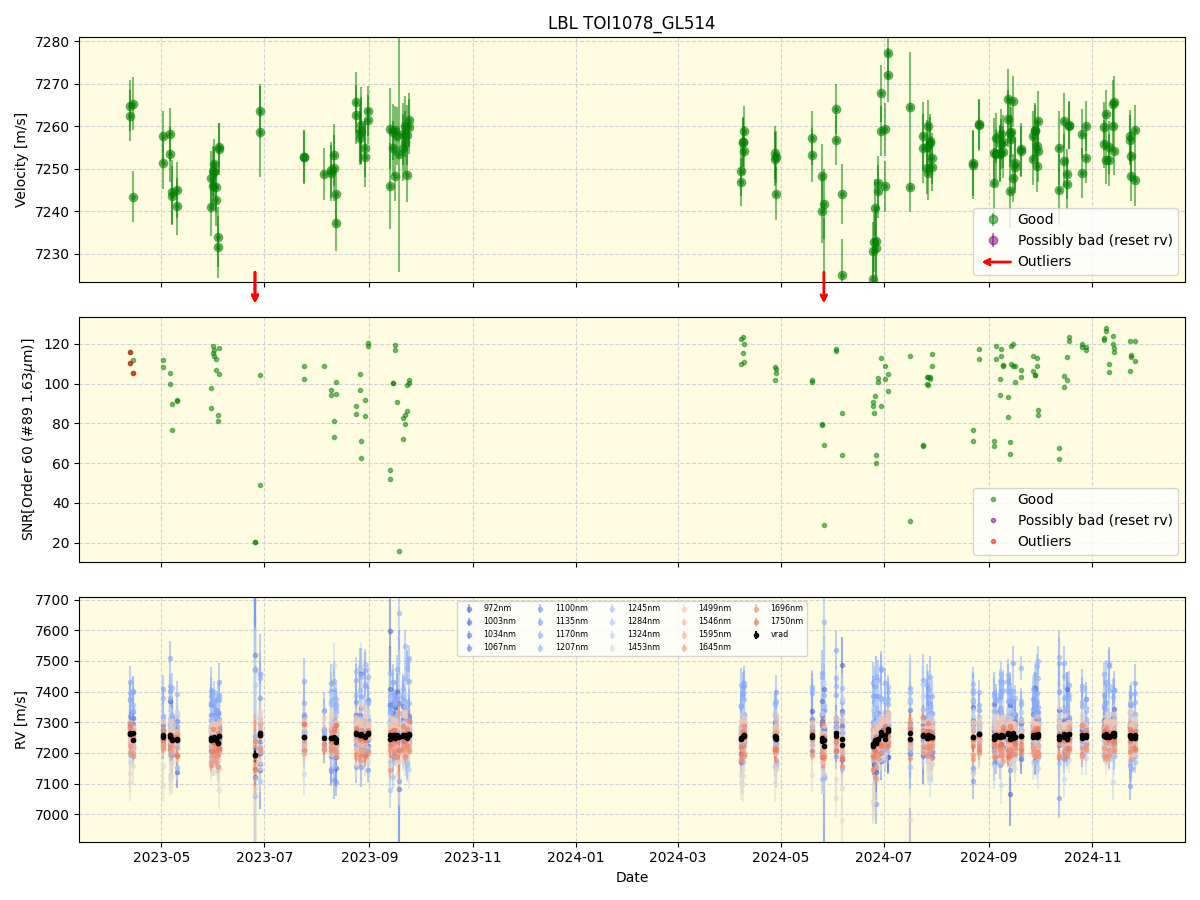The image size is (1200, 900).
Task: Click the 1645nm legend entry
Action: tap(715, 647)
